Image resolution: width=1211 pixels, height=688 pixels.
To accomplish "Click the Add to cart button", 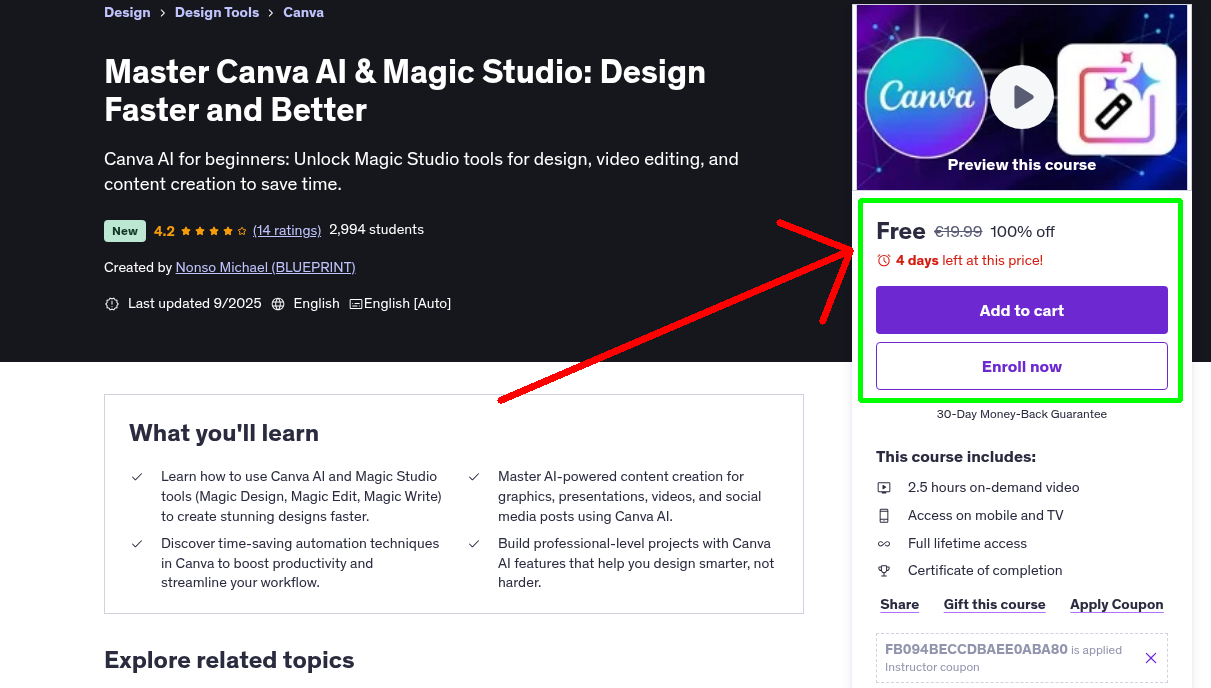I will pos(1021,310).
